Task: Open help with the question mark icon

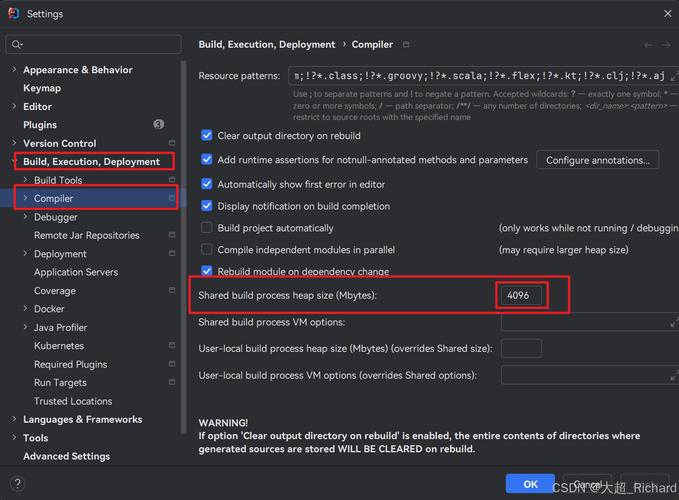Action: (17, 484)
